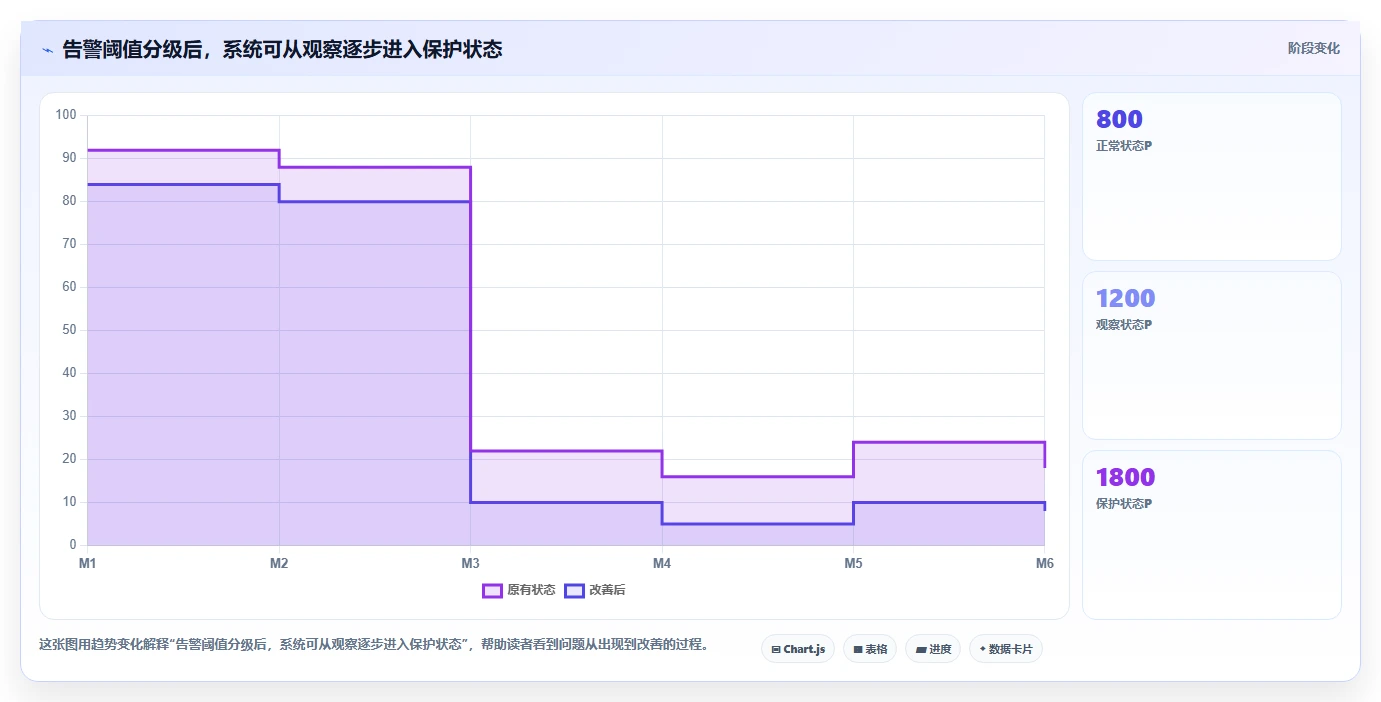Click the lightning icon beside the title

48,49
